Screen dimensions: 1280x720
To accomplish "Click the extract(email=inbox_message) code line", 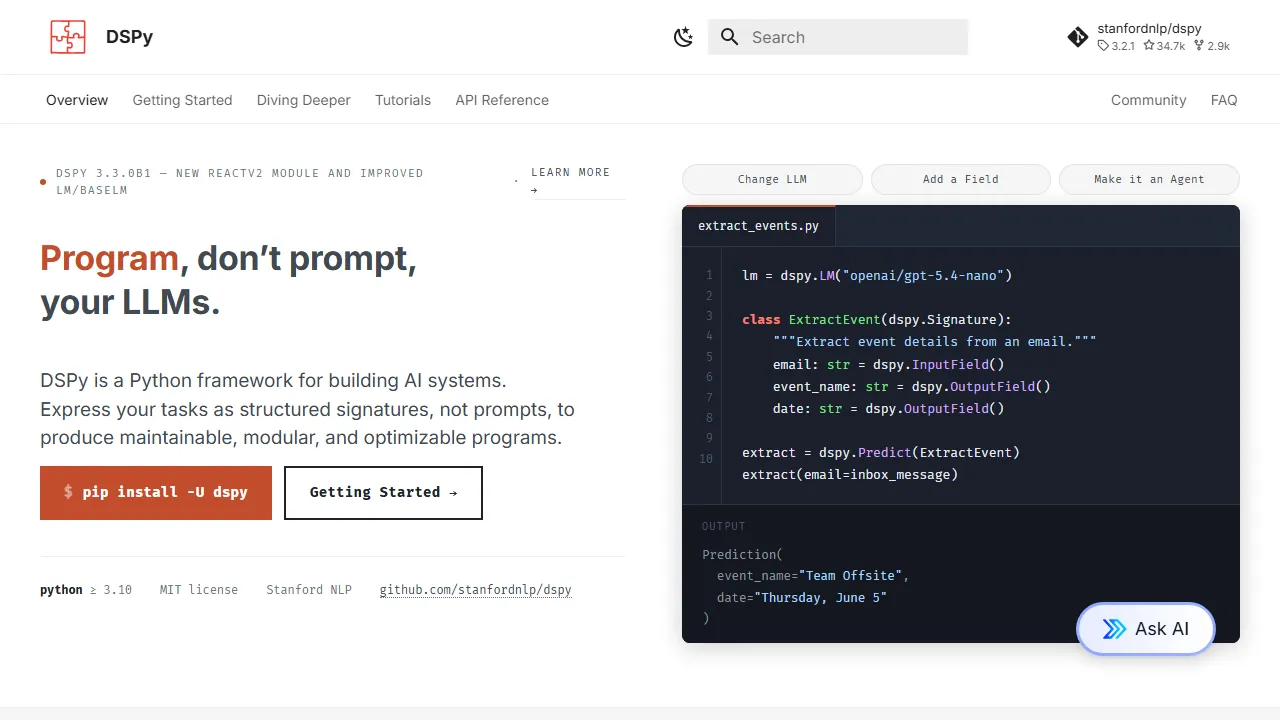I will coord(850,475).
